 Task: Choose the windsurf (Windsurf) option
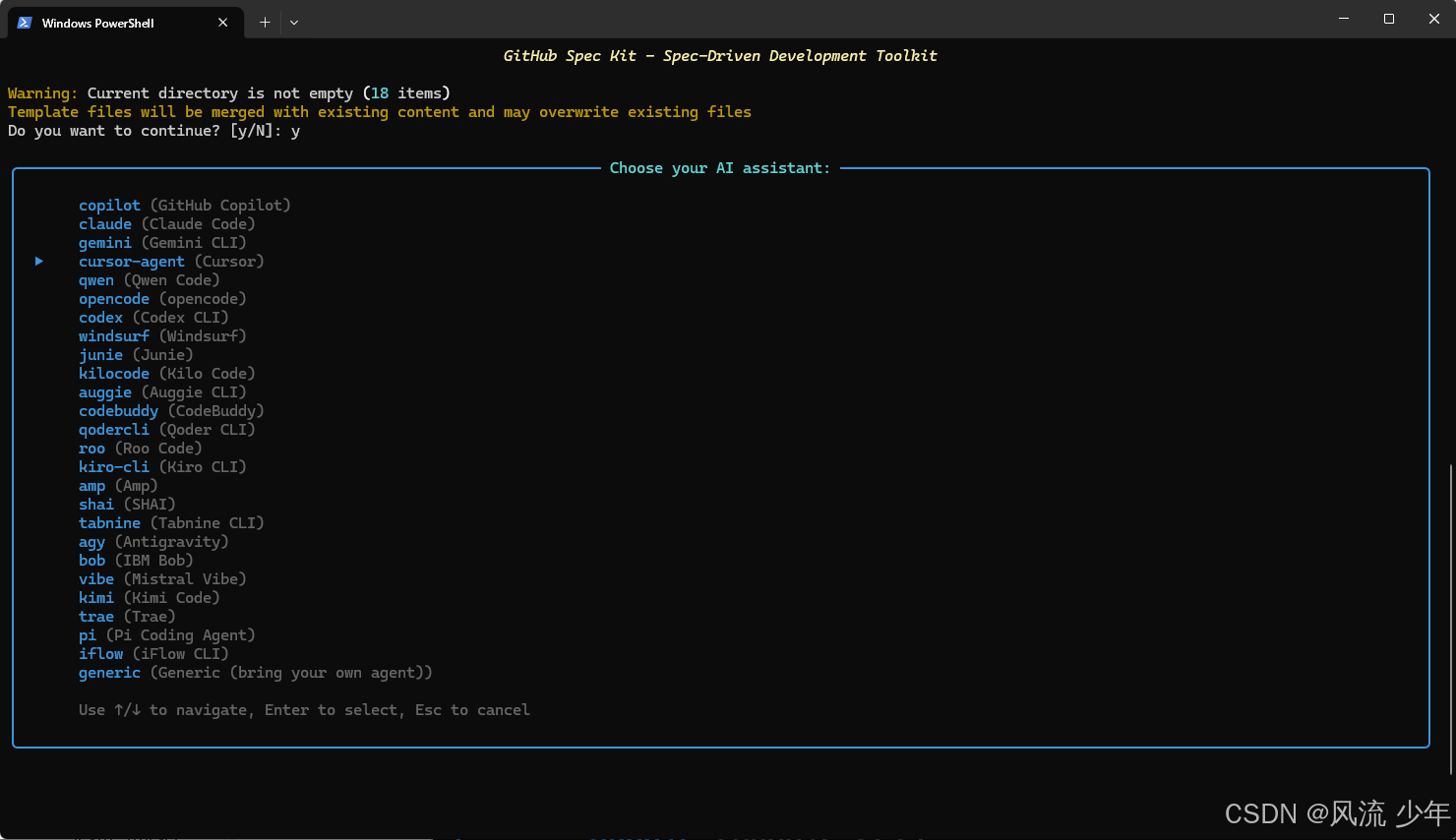162,336
